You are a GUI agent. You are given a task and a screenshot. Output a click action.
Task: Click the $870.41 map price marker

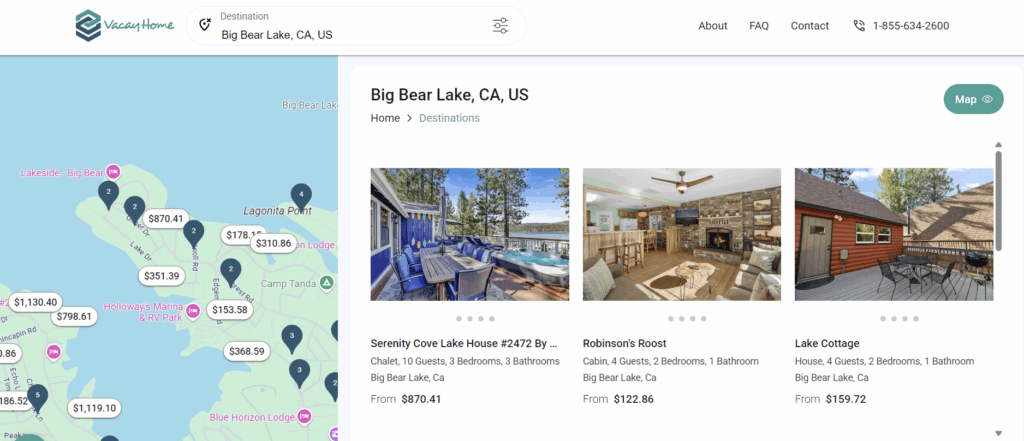166,218
